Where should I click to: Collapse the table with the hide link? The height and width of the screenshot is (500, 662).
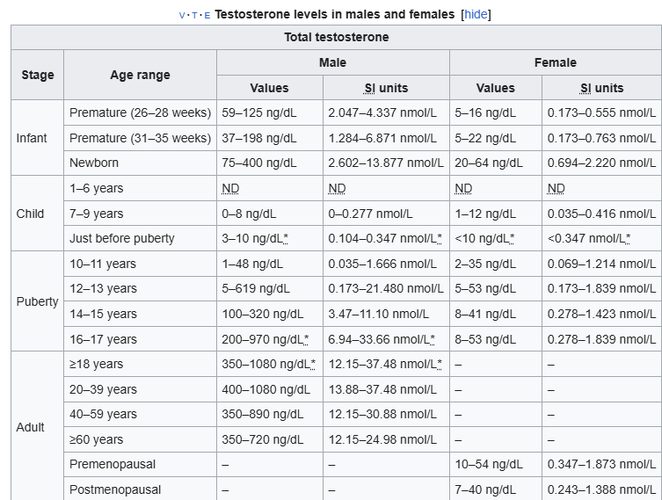476,14
